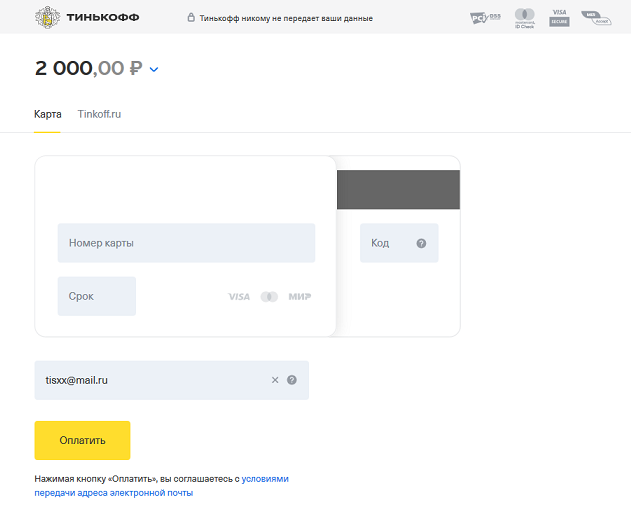Click the Mastercard logo on the card
The image size is (631, 512).
click(x=269, y=297)
